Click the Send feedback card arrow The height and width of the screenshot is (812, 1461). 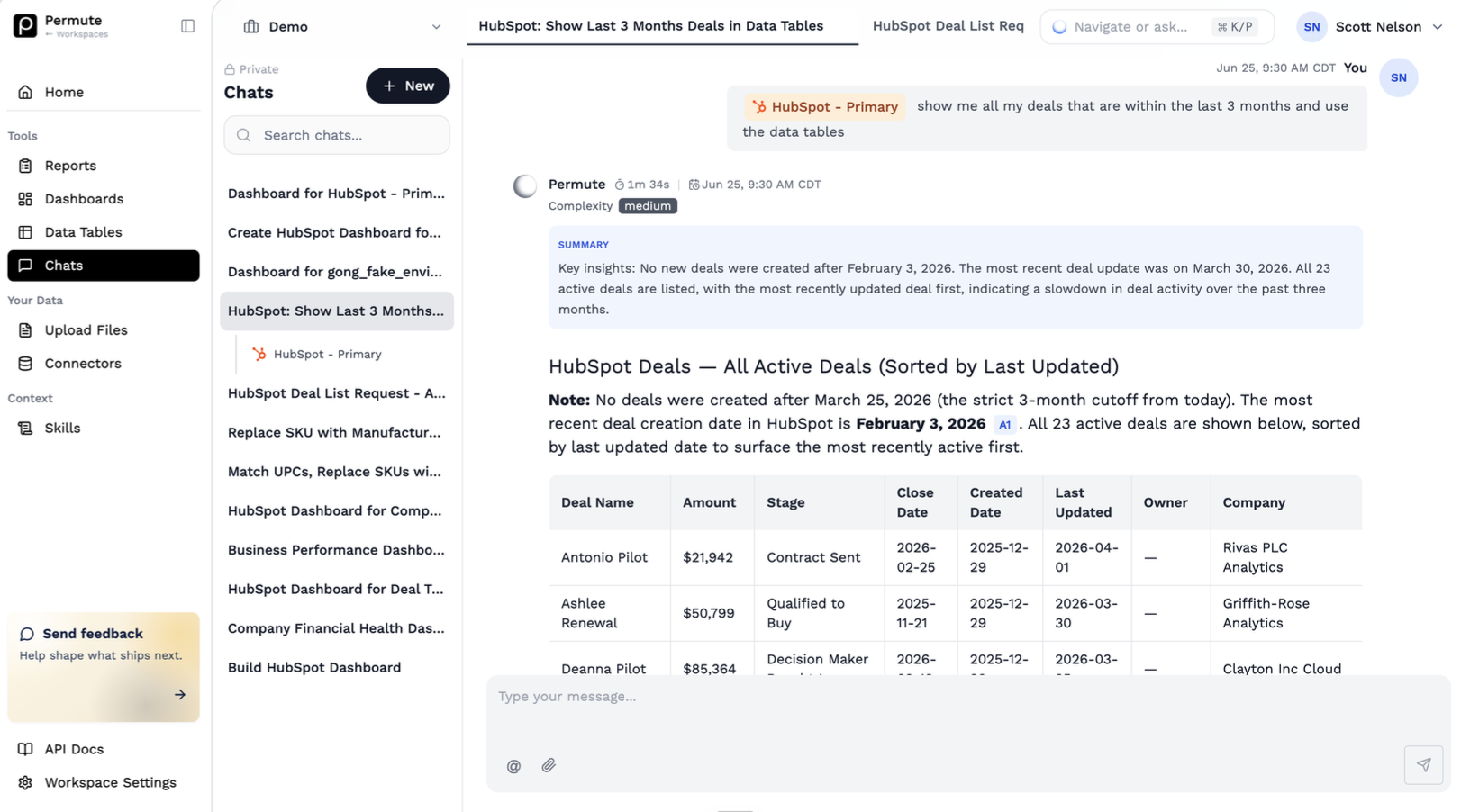180,695
